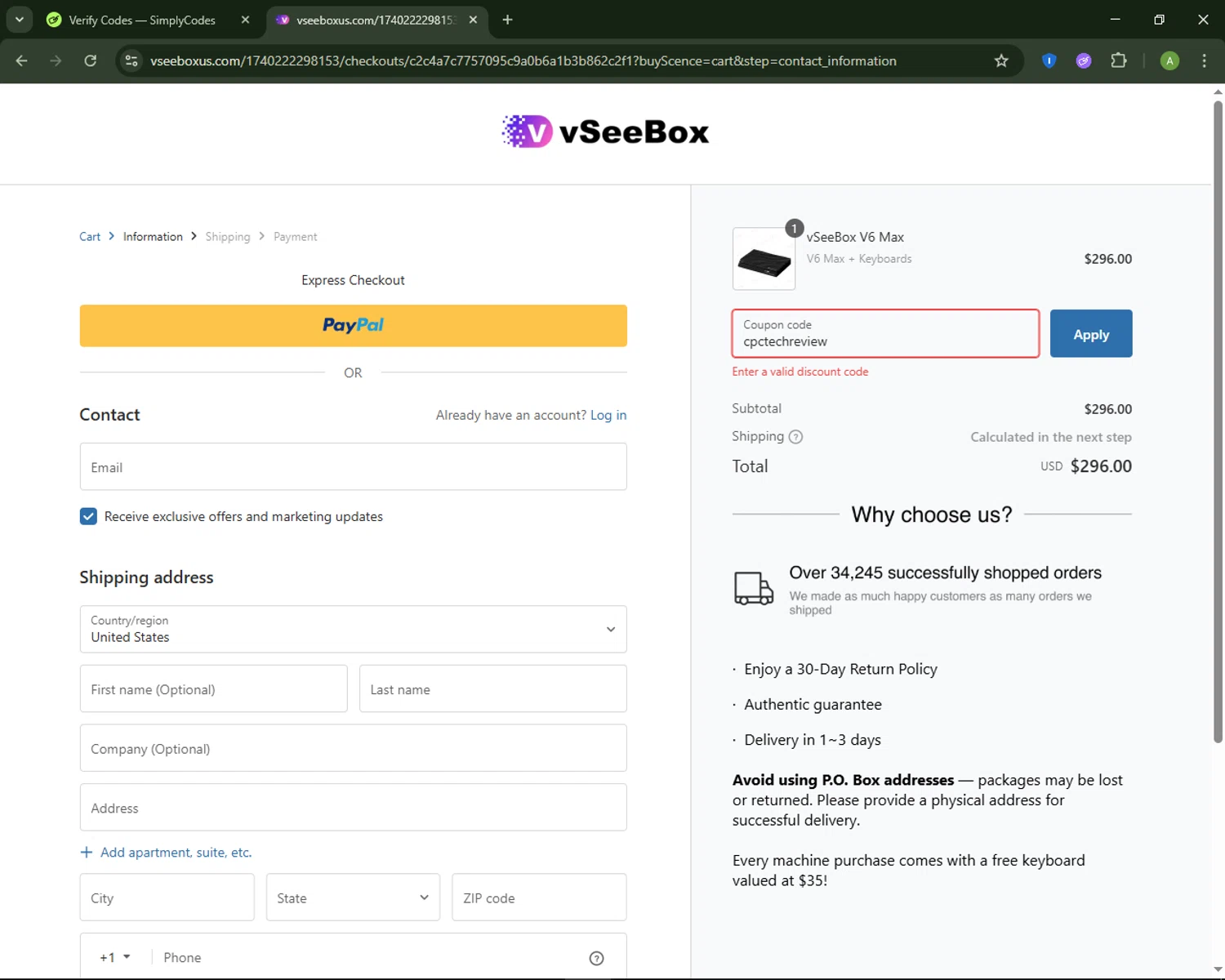Select the Payment breadcrumb step

295,237
